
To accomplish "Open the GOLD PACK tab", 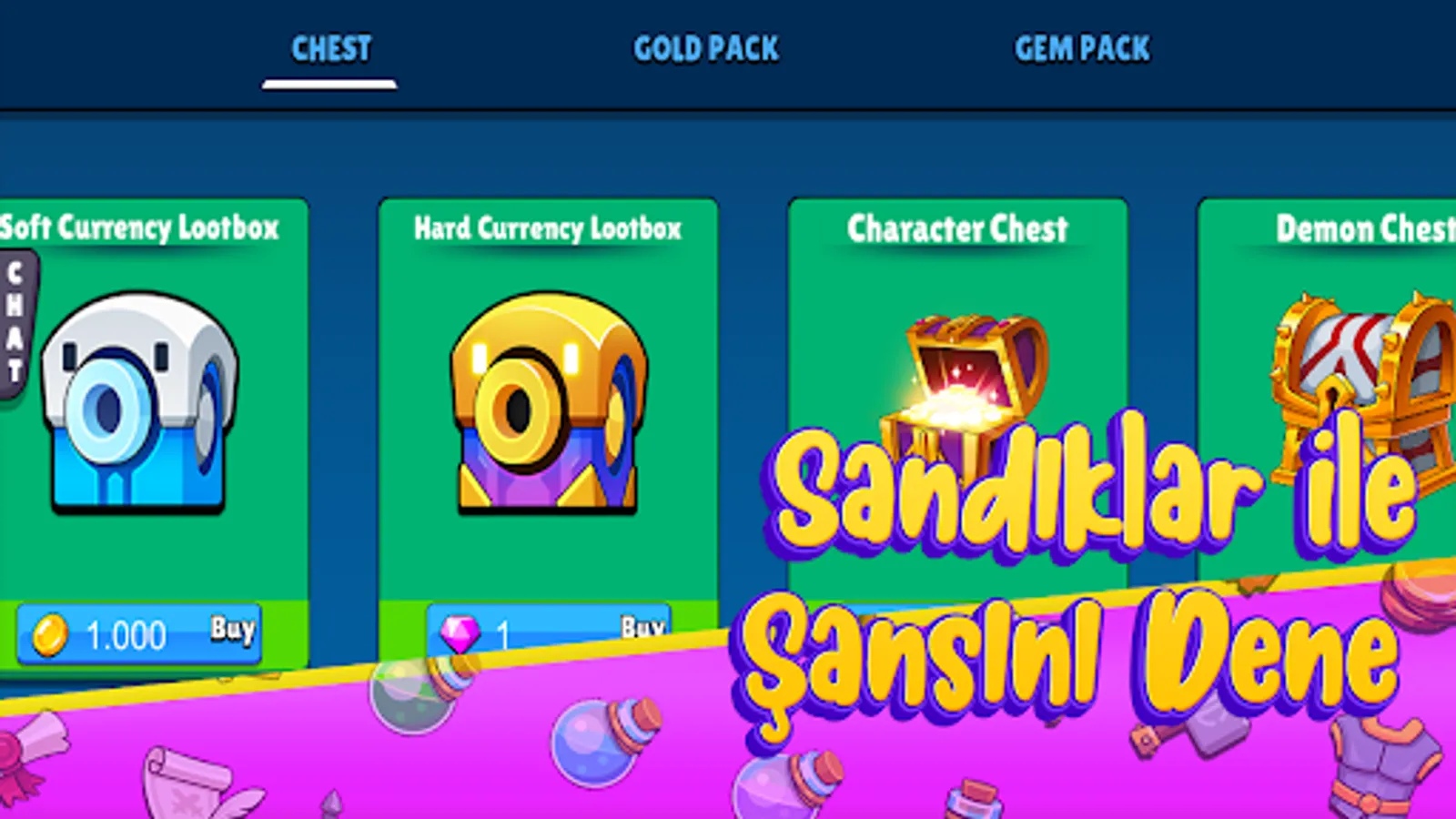I will (706, 49).
